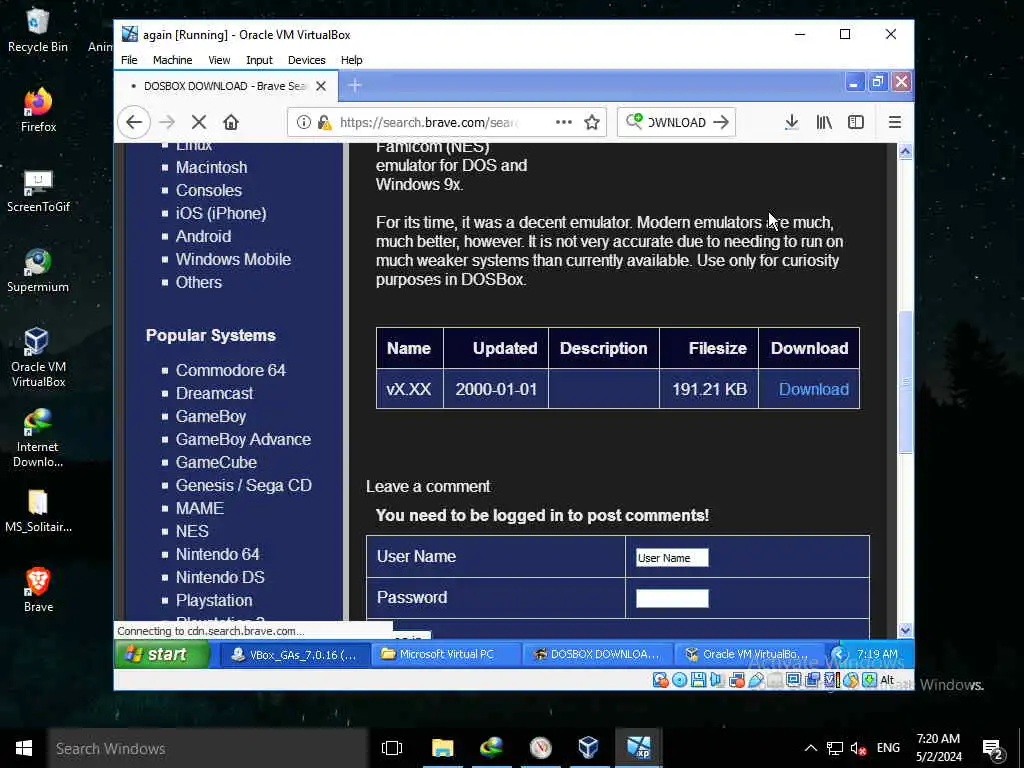Image resolution: width=1024 pixels, height=768 pixels.
Task: Stop loading the page
Action: pos(199,122)
